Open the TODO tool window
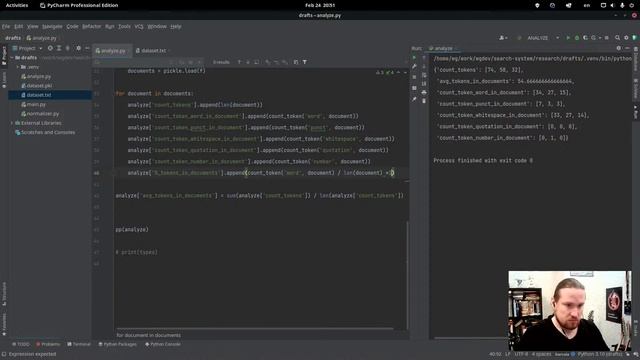Viewport: 640px width, 360px height. pos(20,344)
